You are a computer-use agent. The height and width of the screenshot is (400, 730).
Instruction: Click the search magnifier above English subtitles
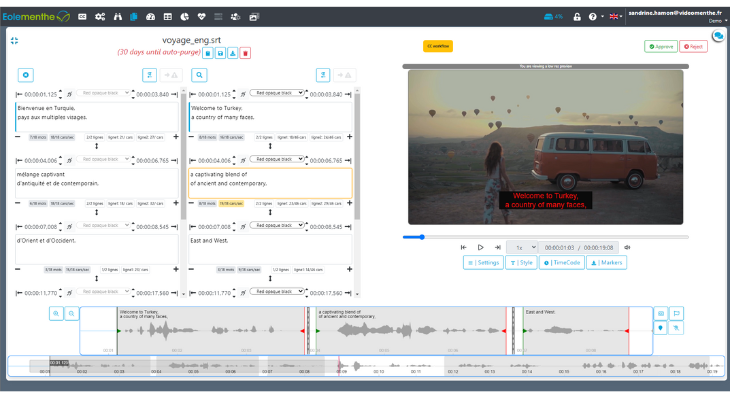coord(199,75)
